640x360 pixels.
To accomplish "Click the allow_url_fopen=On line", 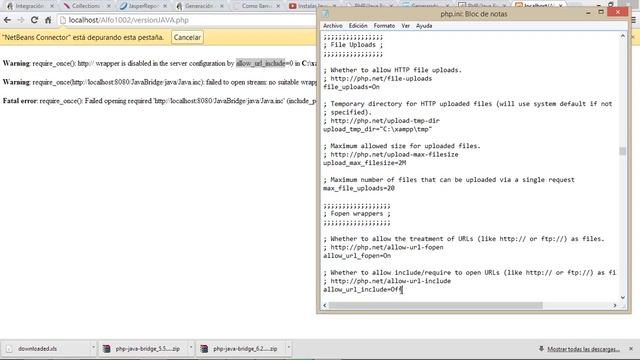I will (357, 256).
